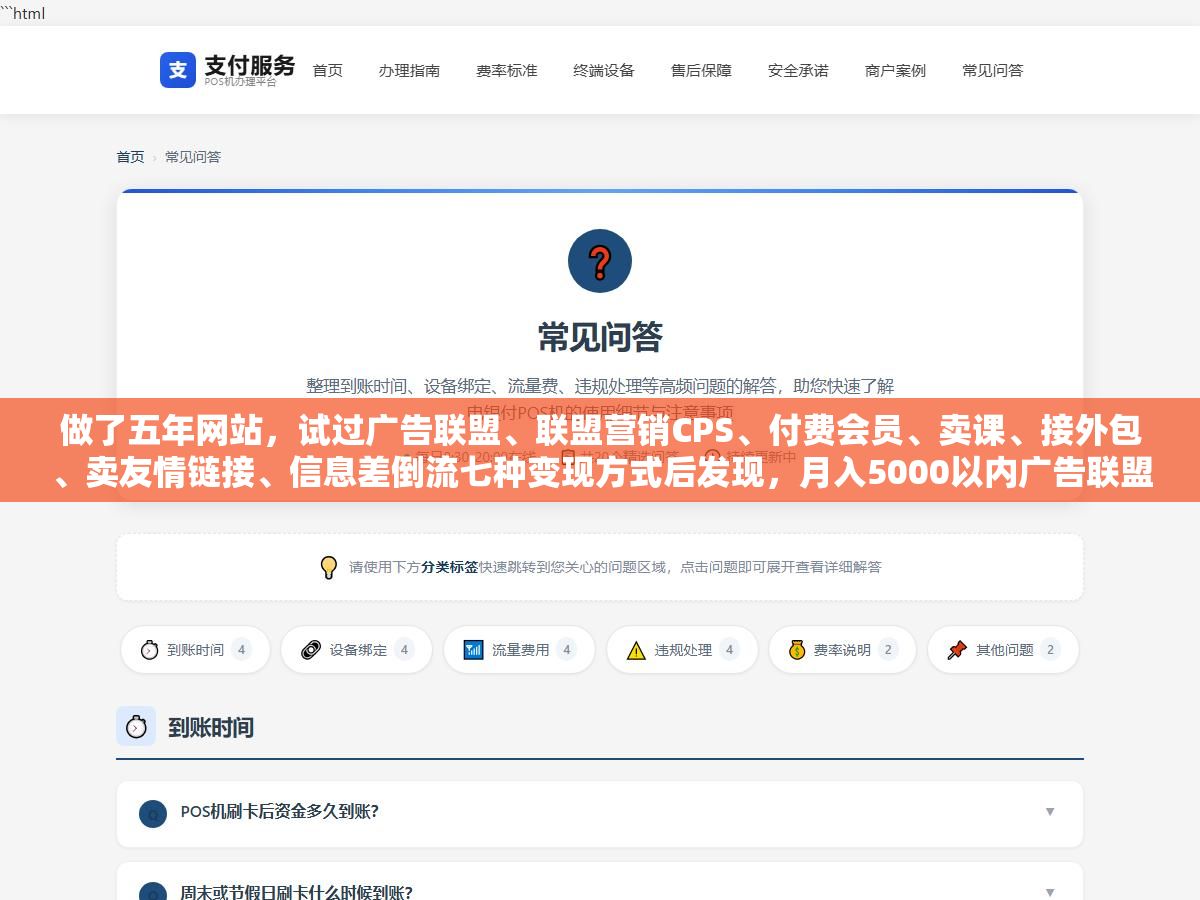This screenshot has width=1200, height=900.
Task: Click the red question mark circle icon
Action: pos(600,261)
